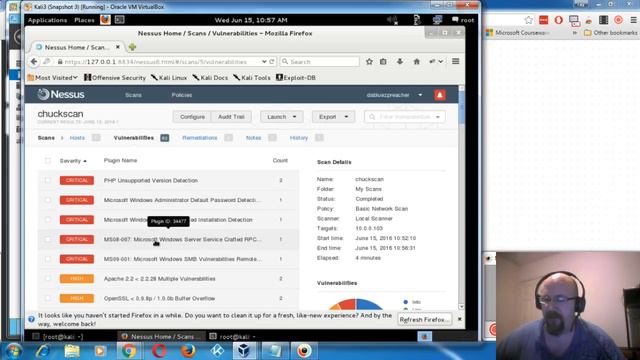This screenshot has height=360, width=640.
Task: Open Policies in the Nessus header
Action: click(x=182, y=95)
